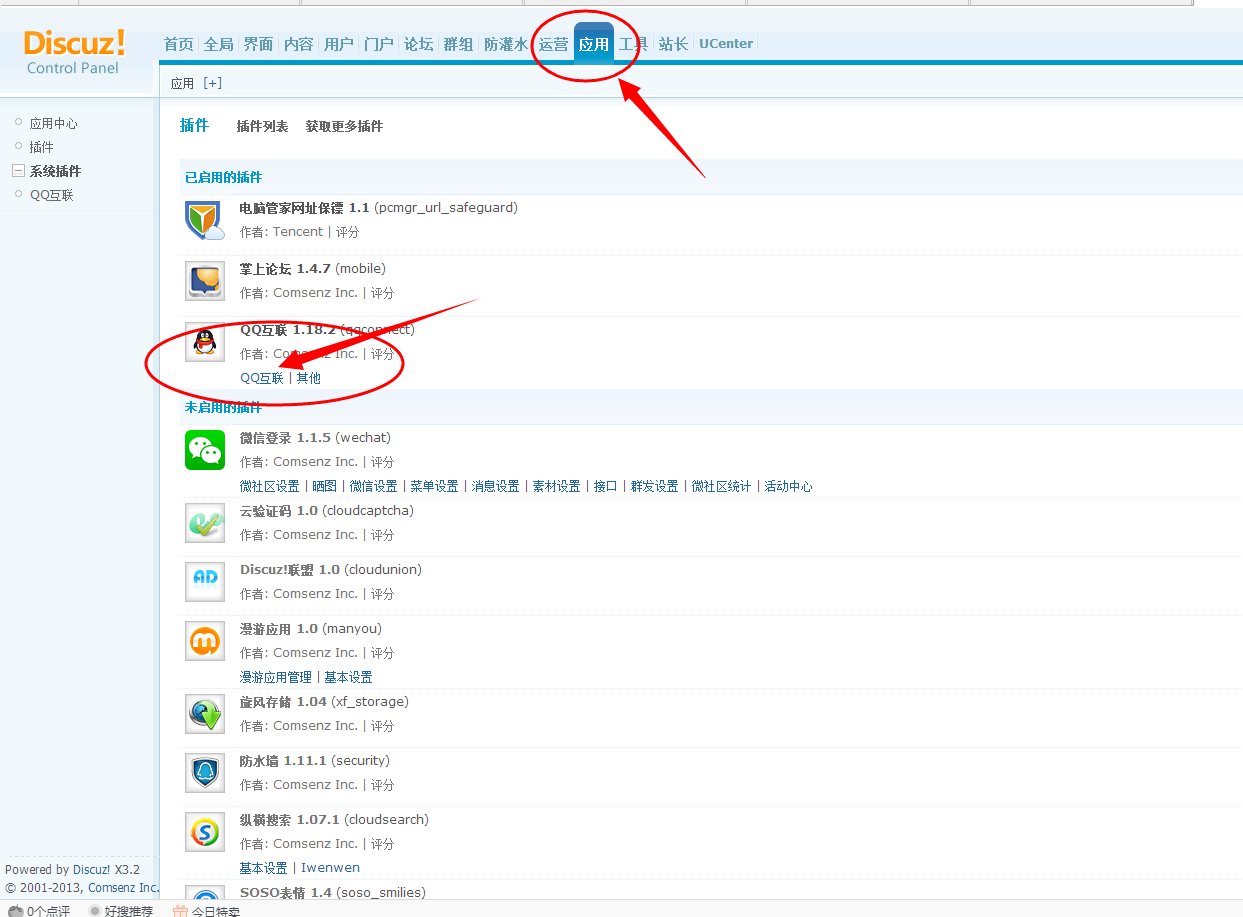Open 微社区统计 under 微信登录
The image size is (1243, 917).
point(721,486)
